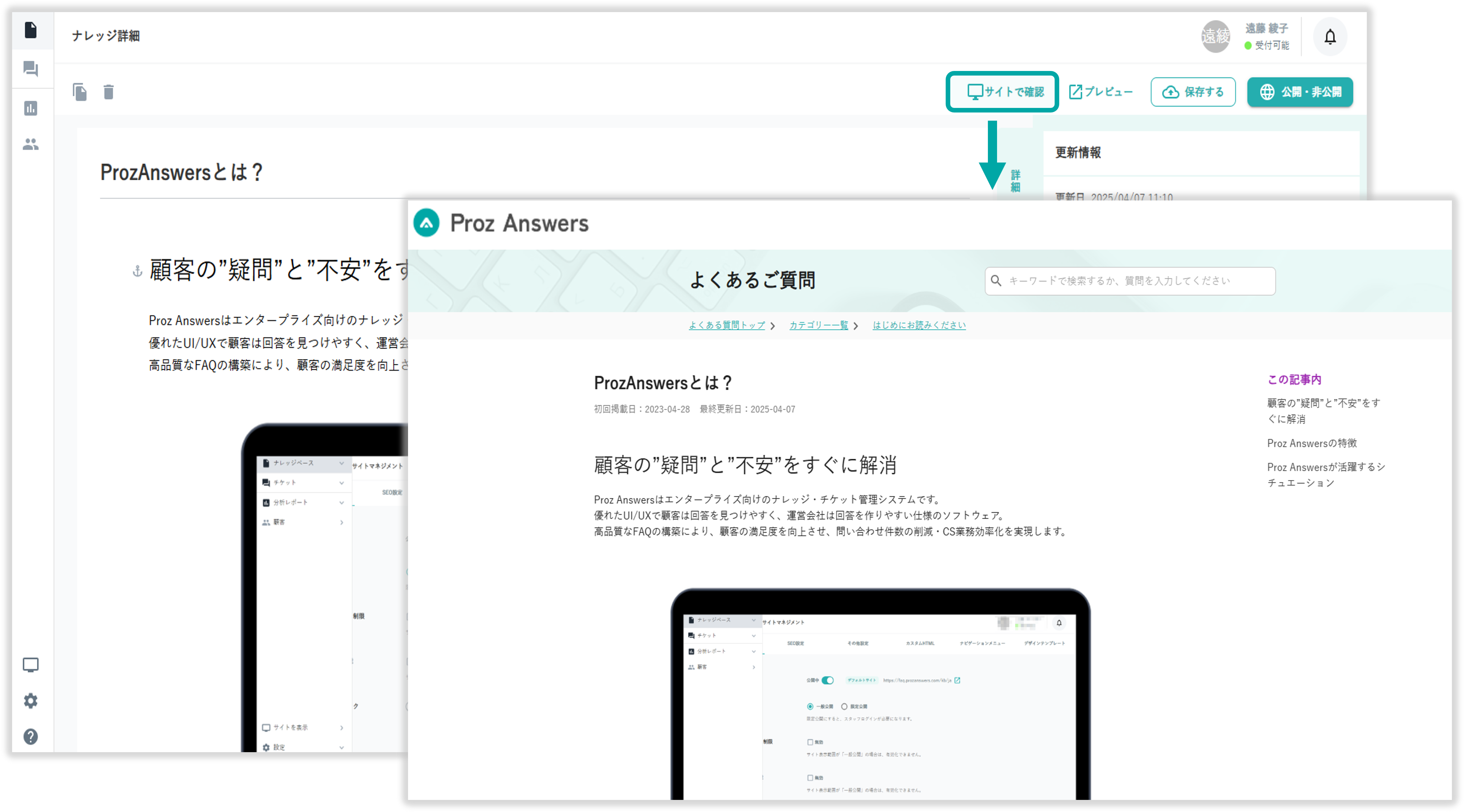
Task: Open the カテゴリー一覧 breadcrumb link
Action: [x=818, y=325]
